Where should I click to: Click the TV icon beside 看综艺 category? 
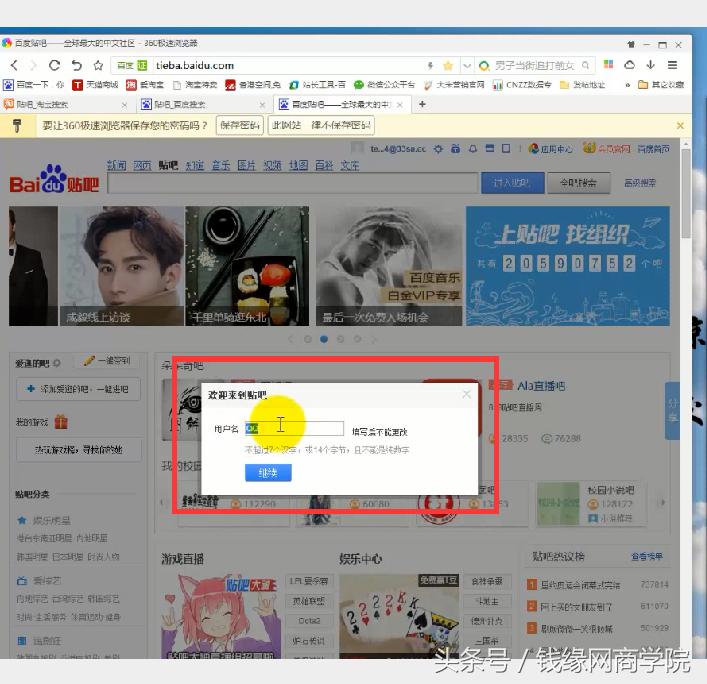[x=22, y=581]
